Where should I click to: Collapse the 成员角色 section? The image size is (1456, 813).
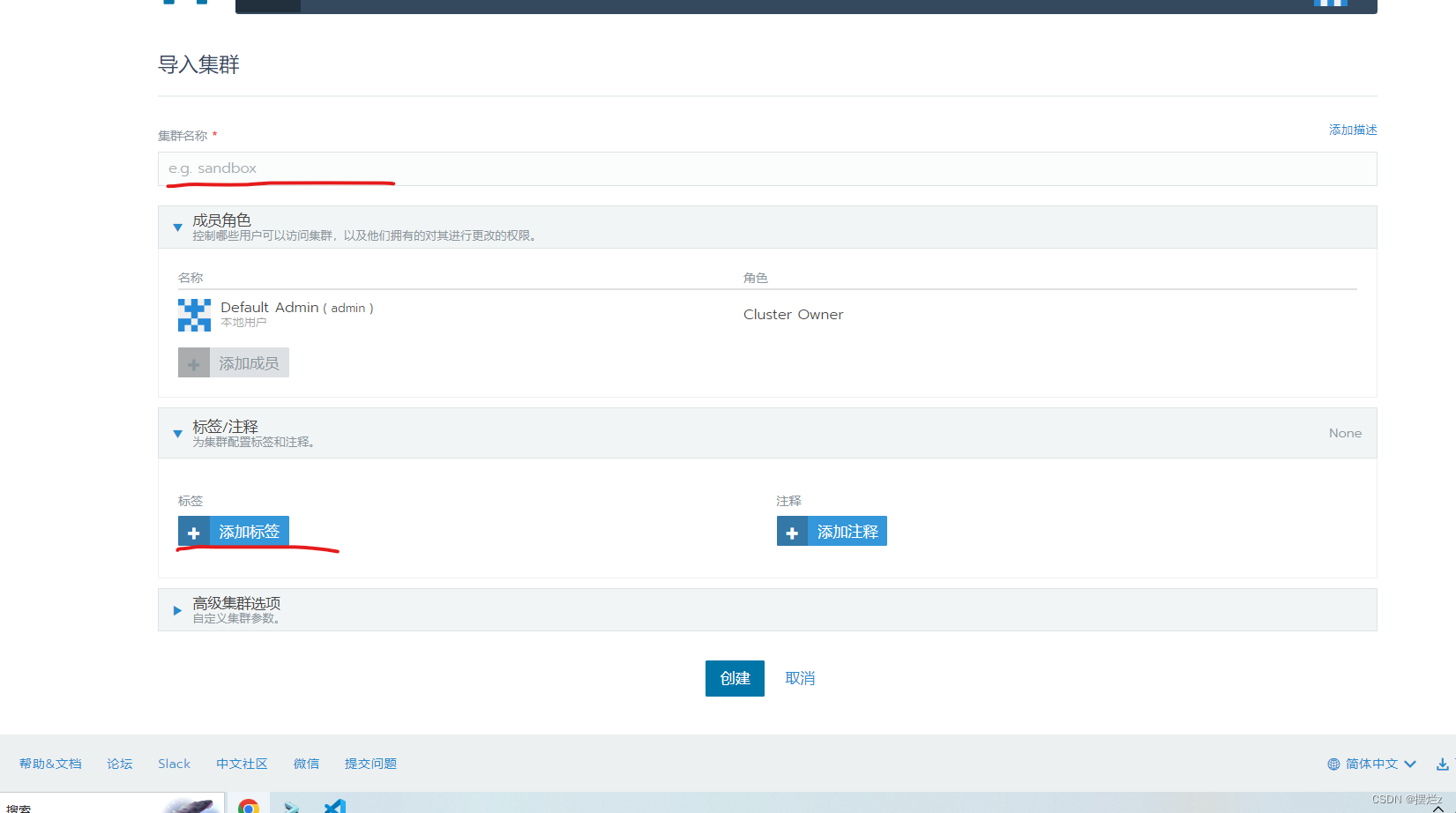point(177,227)
